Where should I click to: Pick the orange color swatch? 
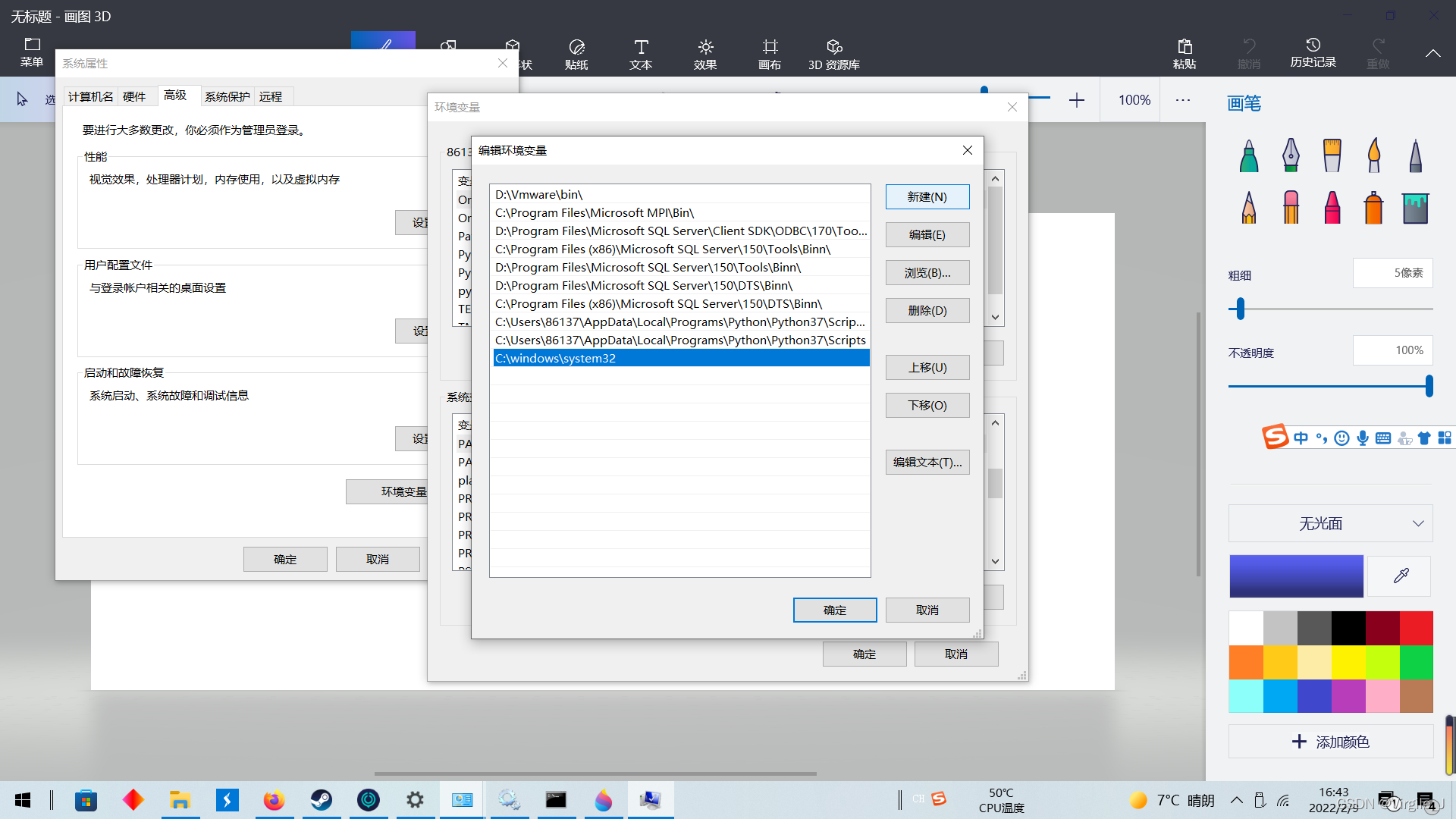[x=1245, y=662]
